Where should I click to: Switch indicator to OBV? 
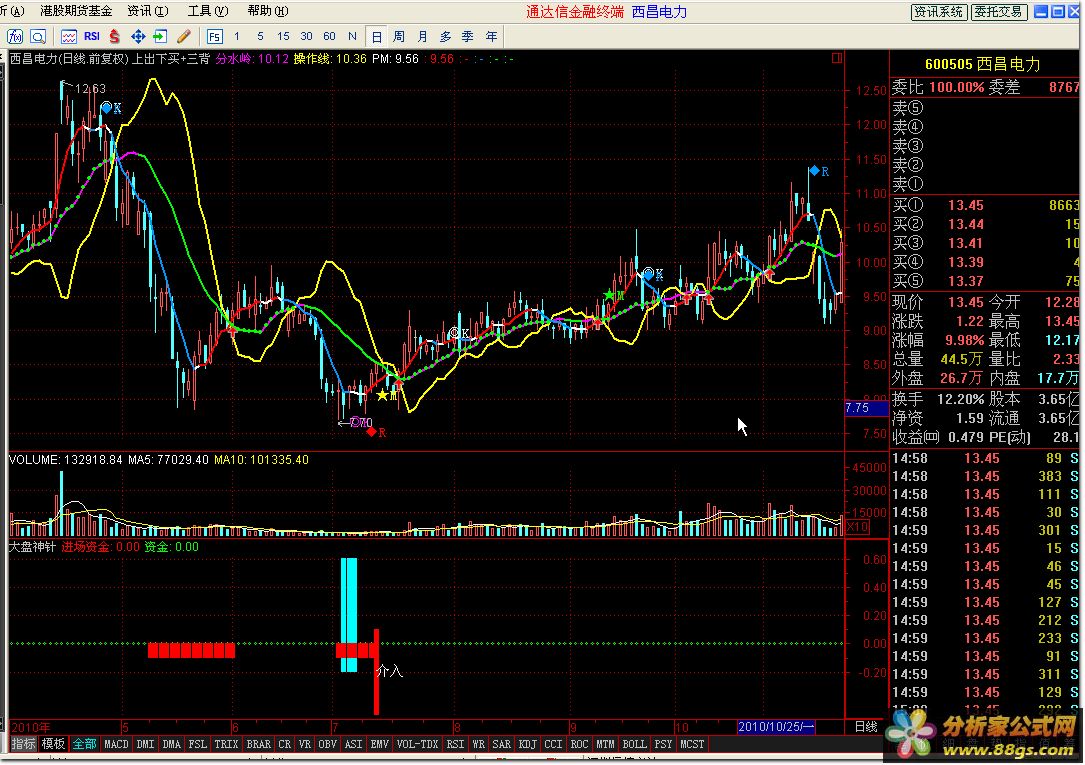(x=327, y=744)
